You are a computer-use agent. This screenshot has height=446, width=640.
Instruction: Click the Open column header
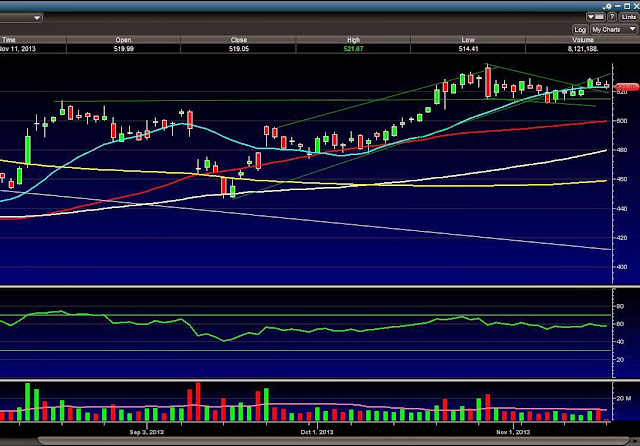click(x=123, y=40)
